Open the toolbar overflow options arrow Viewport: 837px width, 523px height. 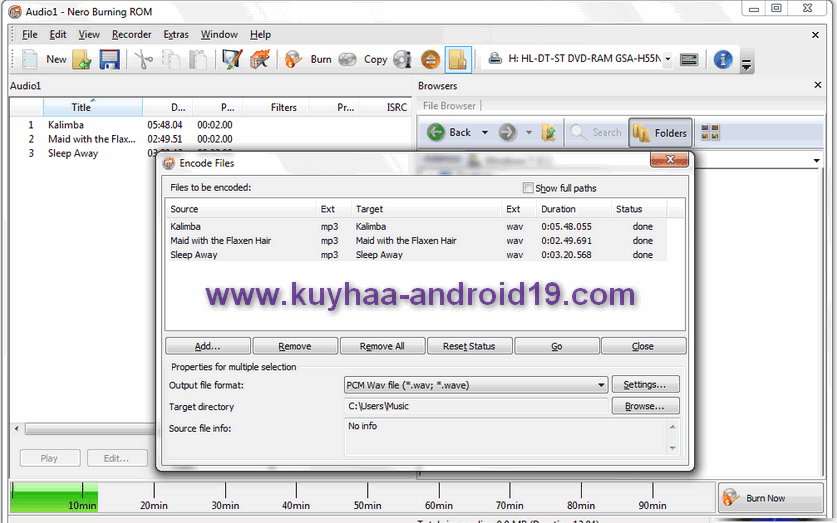click(x=747, y=65)
